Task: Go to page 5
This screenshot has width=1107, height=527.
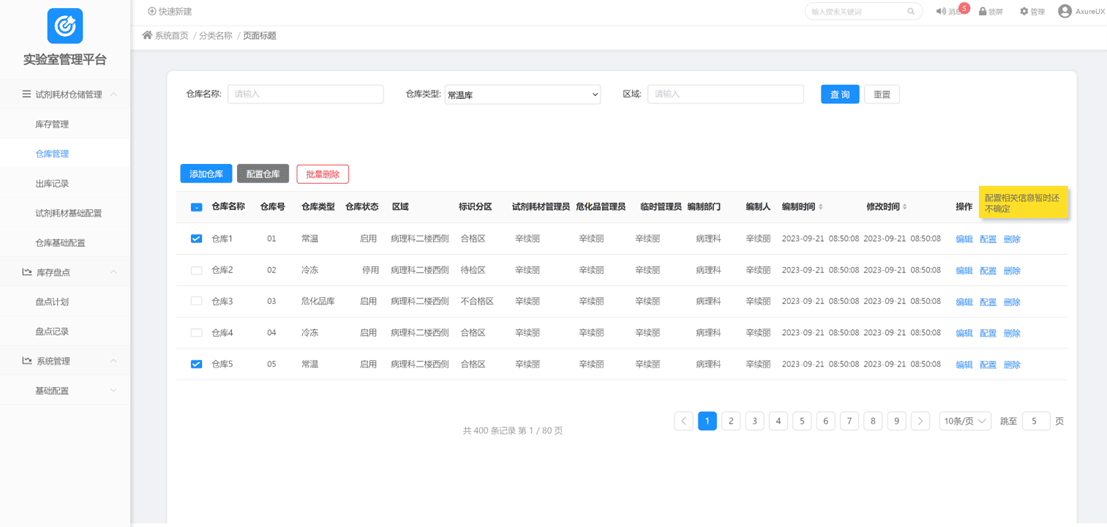Action: (x=801, y=421)
